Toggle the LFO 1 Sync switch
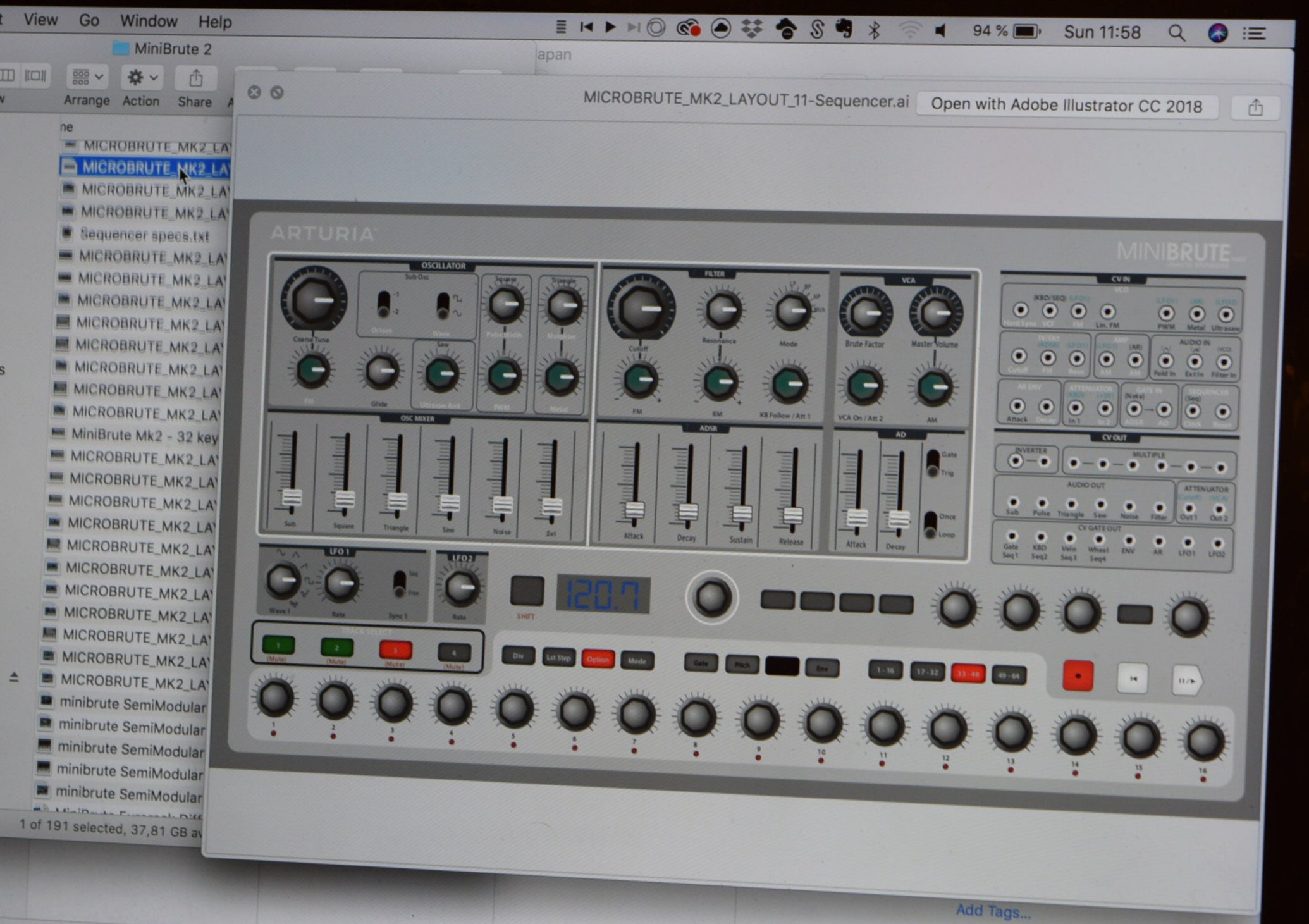Viewport: 1309px width, 924px height. (399, 584)
